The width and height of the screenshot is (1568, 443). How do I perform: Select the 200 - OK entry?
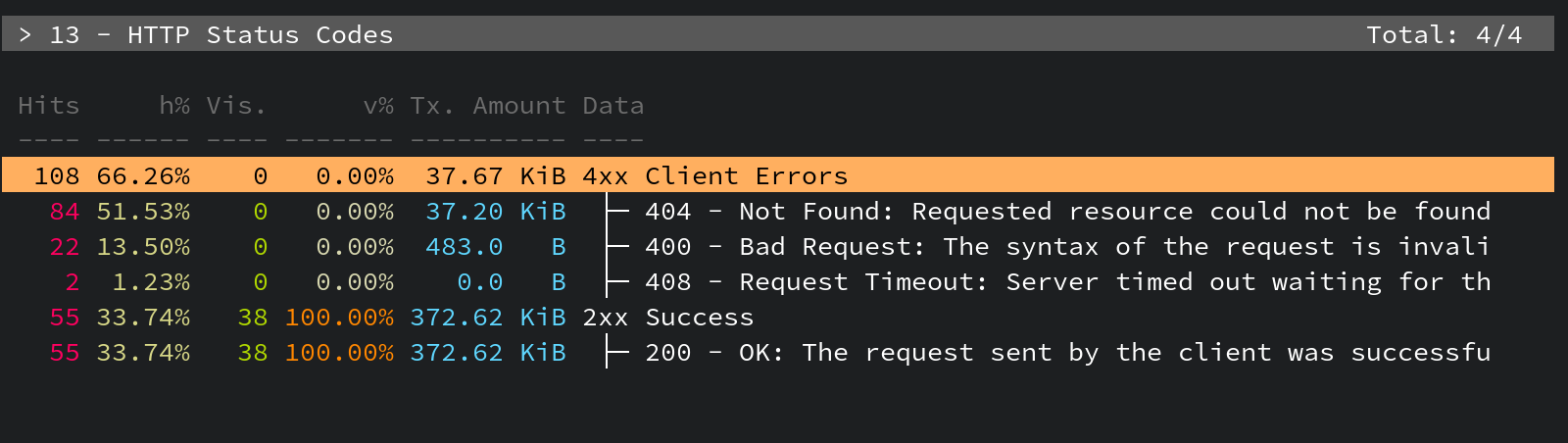[1066, 353]
